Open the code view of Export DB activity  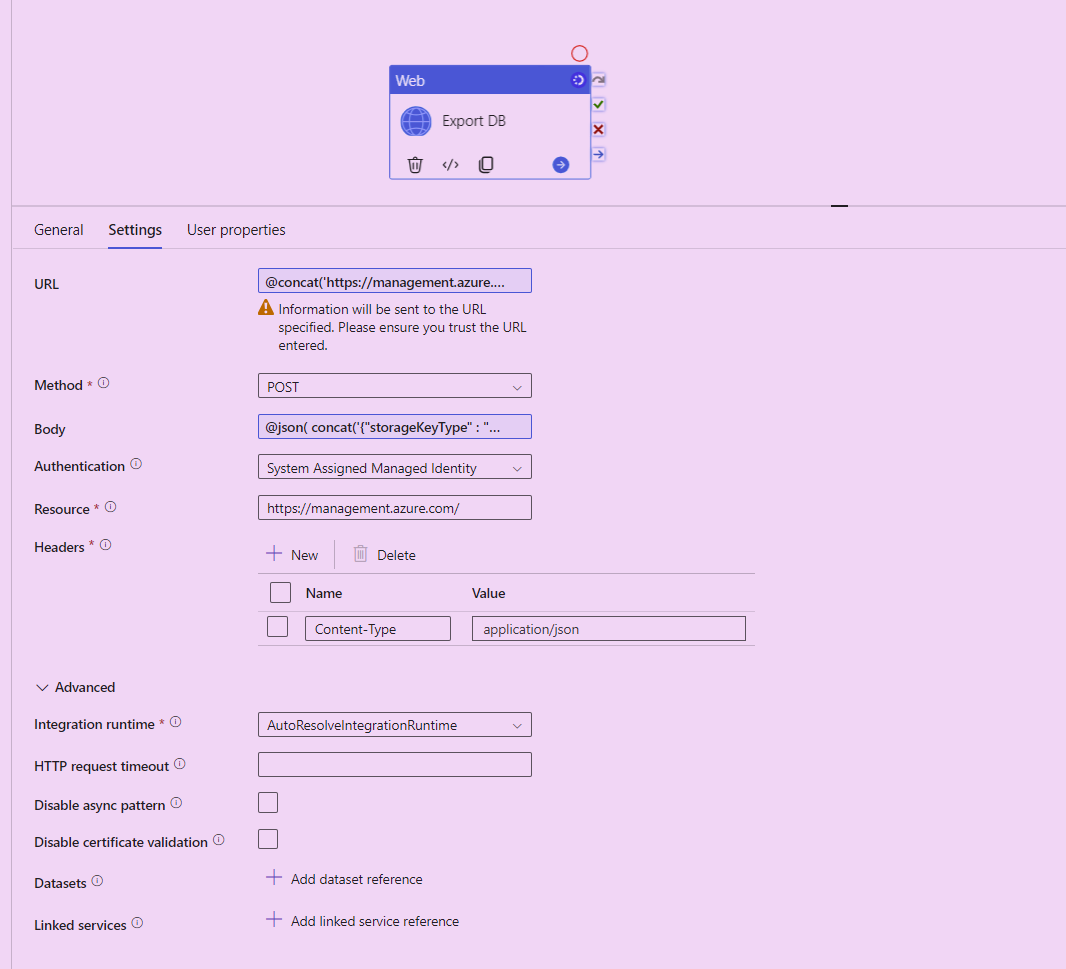(x=450, y=164)
